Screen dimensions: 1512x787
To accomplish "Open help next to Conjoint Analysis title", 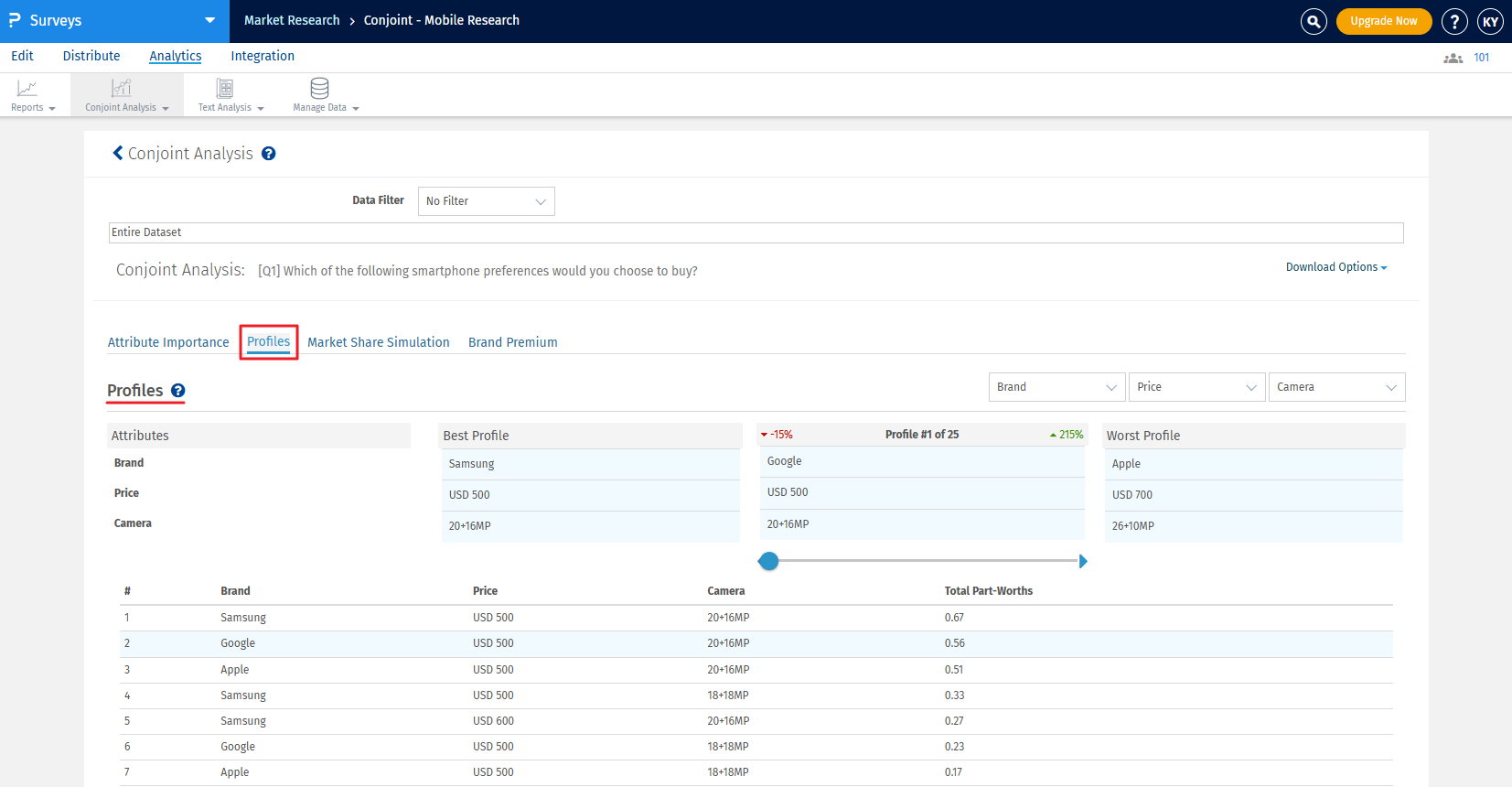I will [268, 154].
